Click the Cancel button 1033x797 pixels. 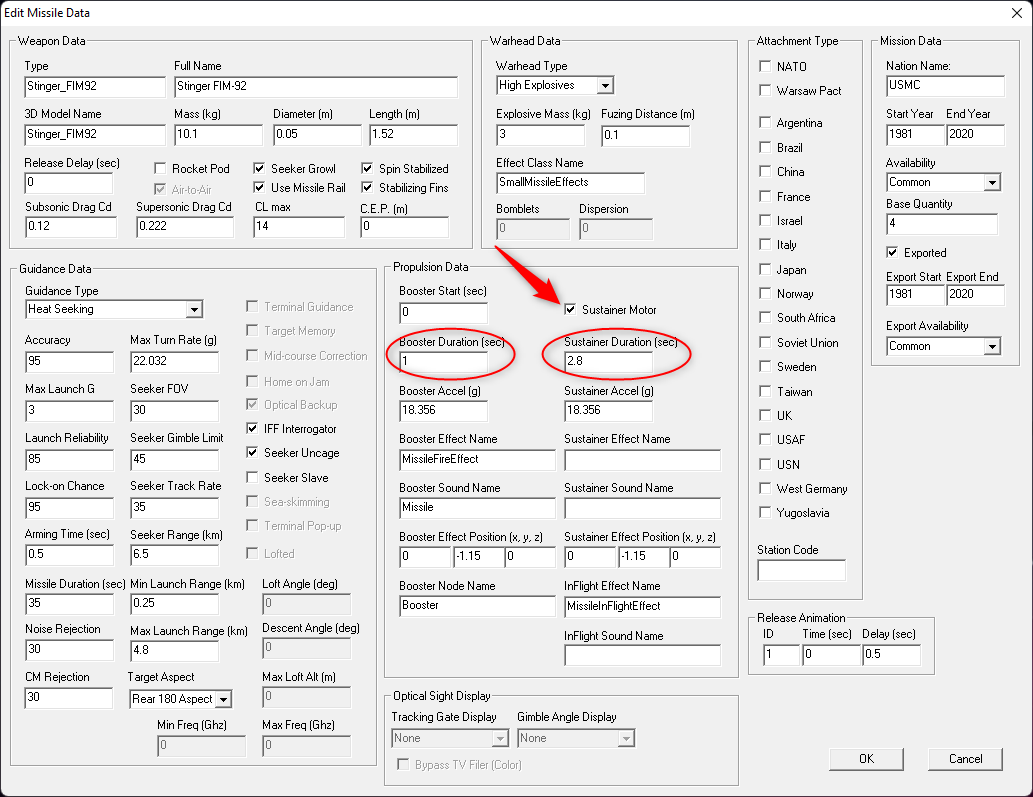[965, 759]
